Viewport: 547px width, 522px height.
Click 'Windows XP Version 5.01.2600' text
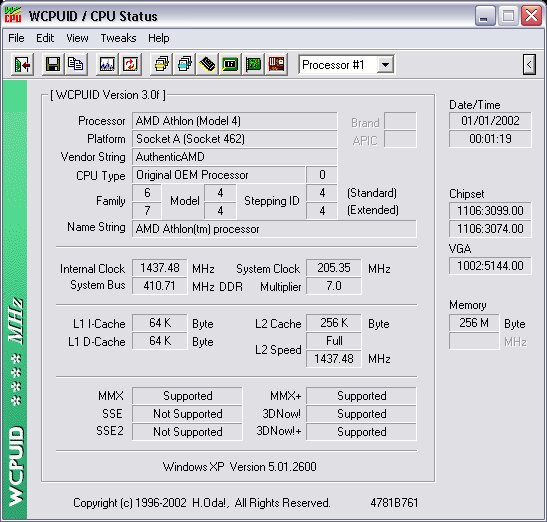pos(240,467)
